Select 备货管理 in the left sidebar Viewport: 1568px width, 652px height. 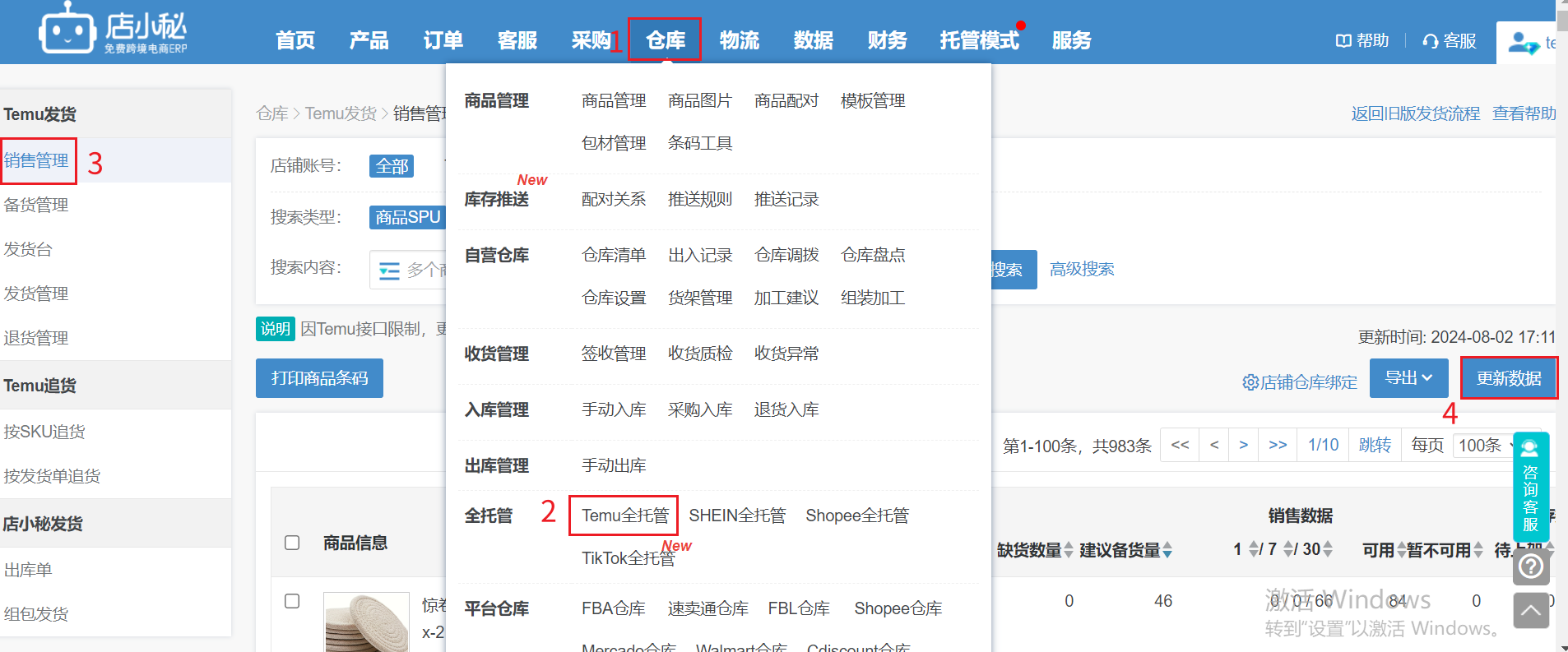click(36, 205)
